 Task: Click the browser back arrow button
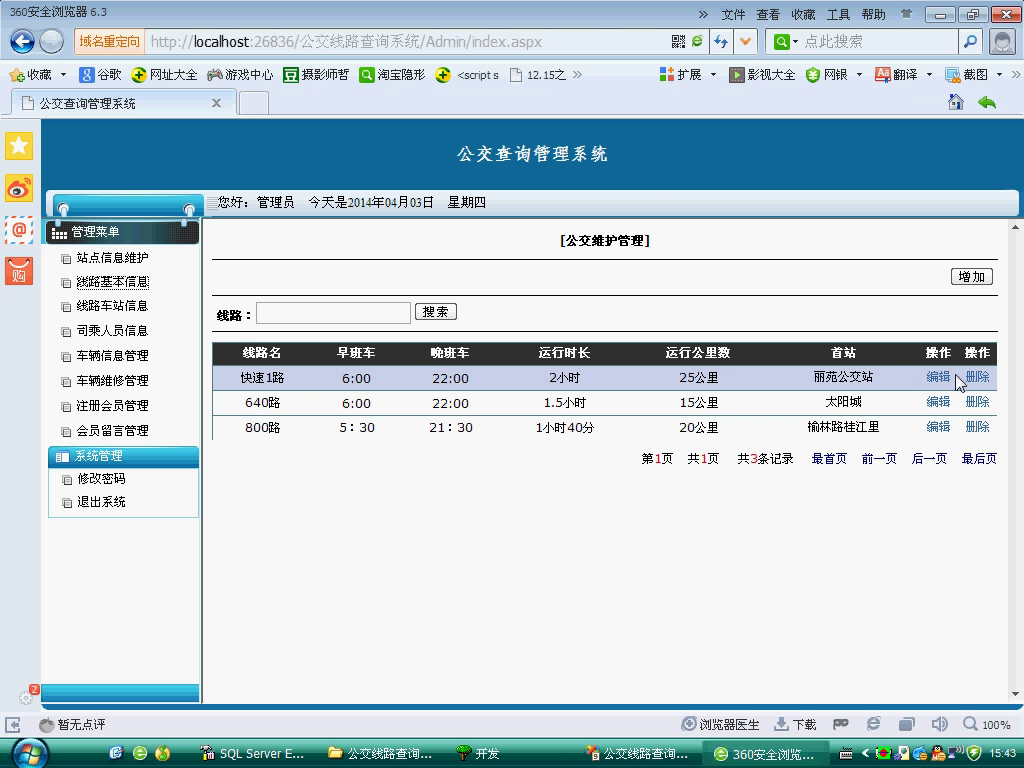tap(22, 41)
